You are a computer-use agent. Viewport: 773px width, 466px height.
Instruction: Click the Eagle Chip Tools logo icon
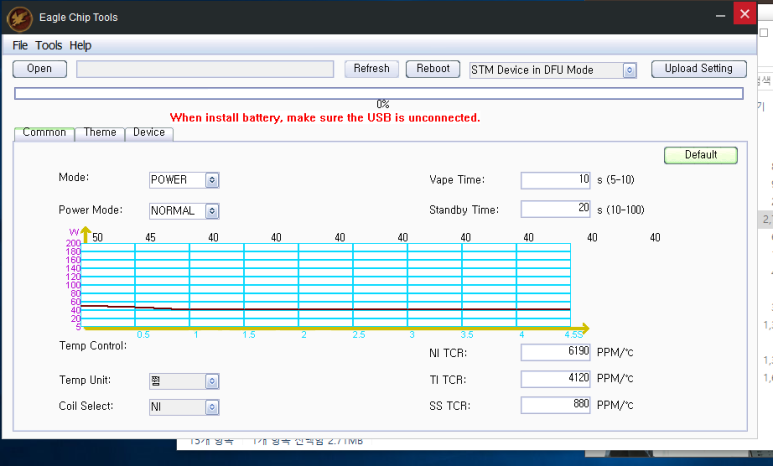(x=20, y=19)
